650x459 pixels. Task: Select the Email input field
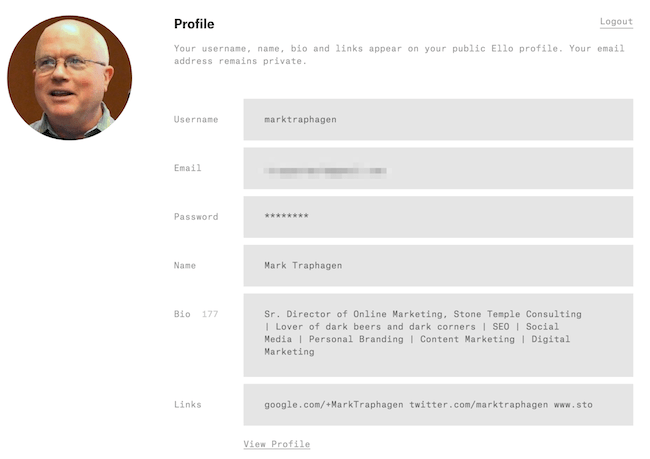coord(438,168)
